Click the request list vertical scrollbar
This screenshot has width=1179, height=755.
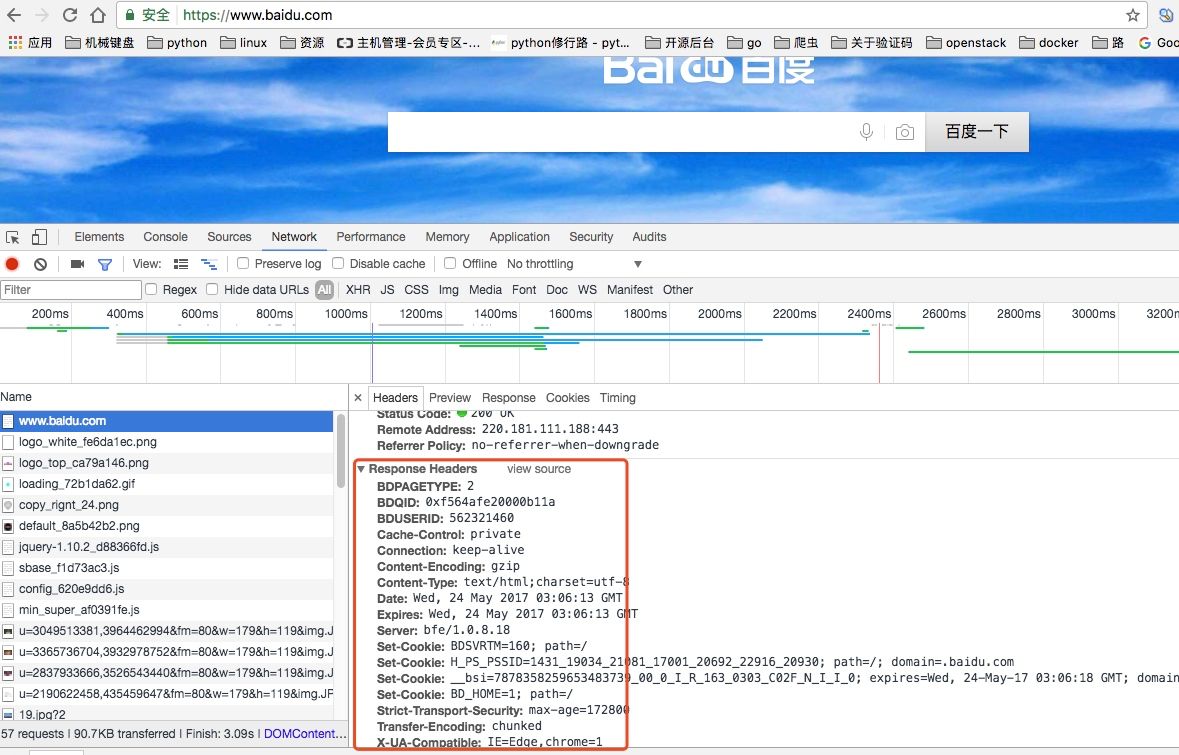pyautogui.click(x=341, y=451)
